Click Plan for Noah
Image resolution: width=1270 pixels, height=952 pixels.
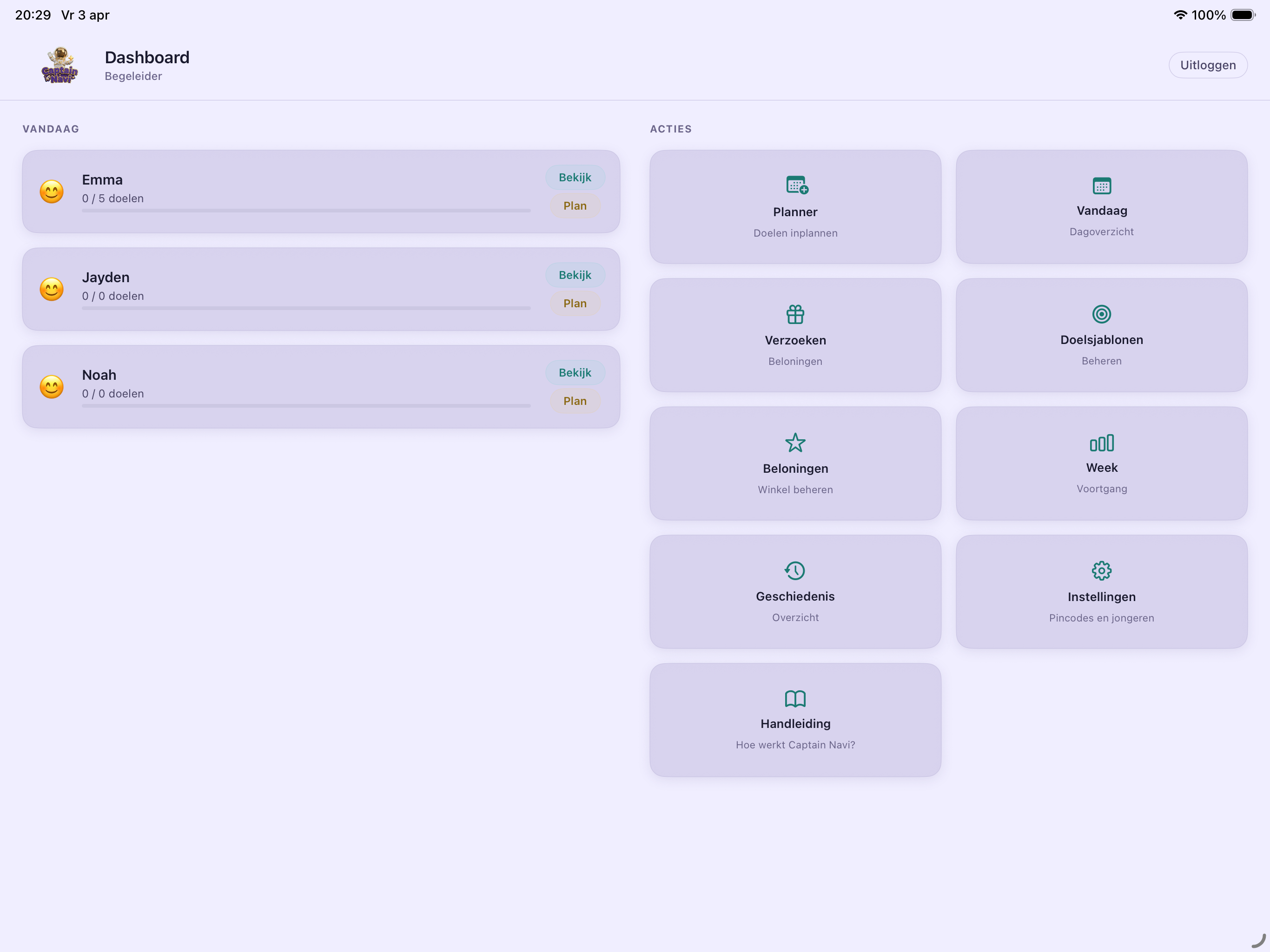575,401
